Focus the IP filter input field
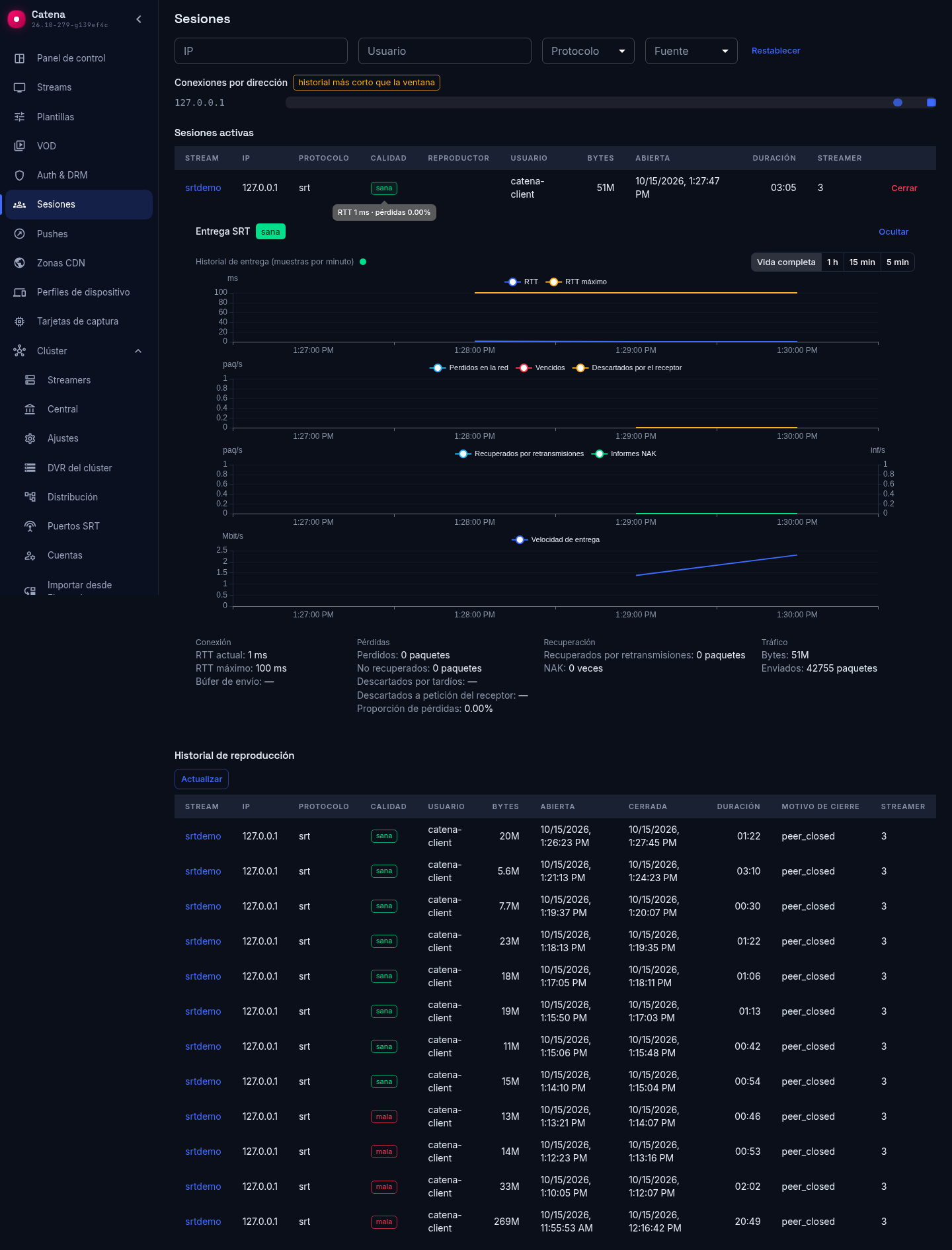Screen dimensions: 952x1250 pos(261,51)
